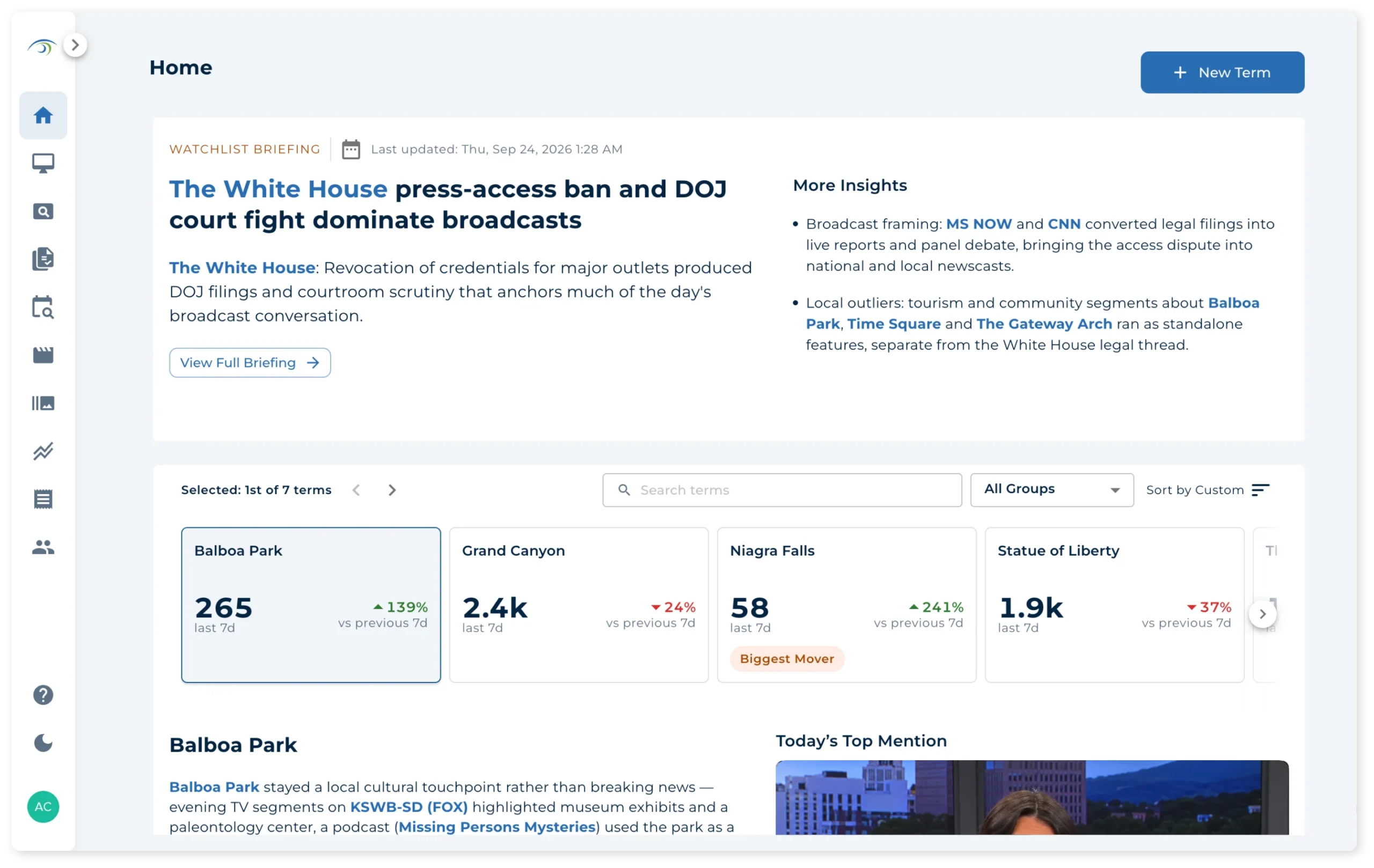Viewport: 1374px width, 868px height.
Task: Open the clapperboard clips sidebar icon
Action: (43, 355)
